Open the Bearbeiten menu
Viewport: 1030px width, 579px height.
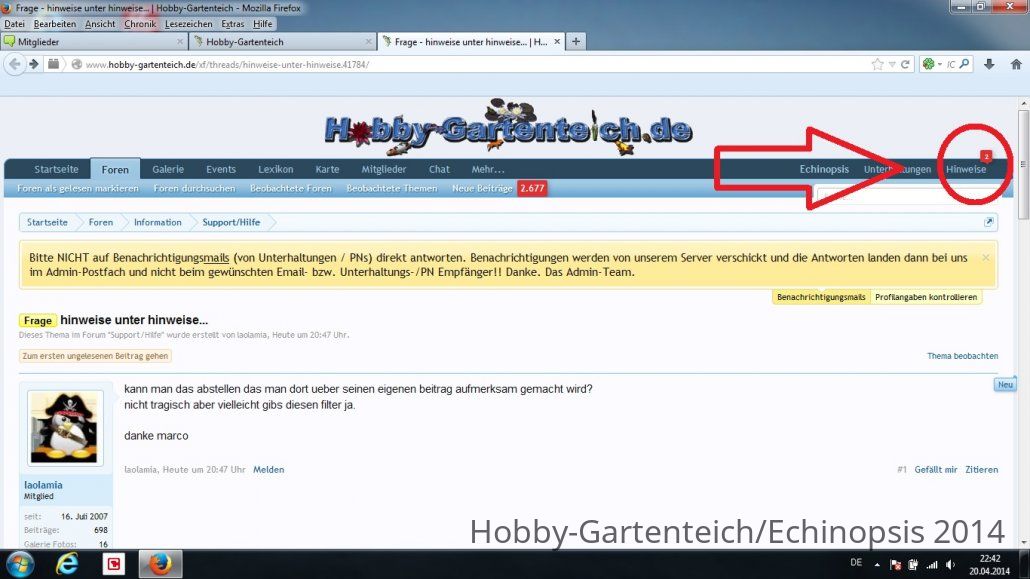click(55, 24)
